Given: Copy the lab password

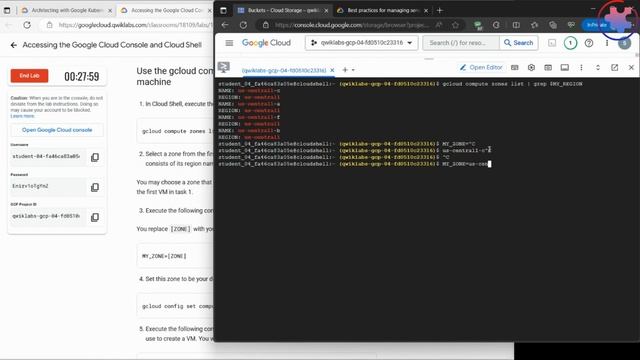Looking at the screenshot, I should pyautogui.click(x=95, y=187).
